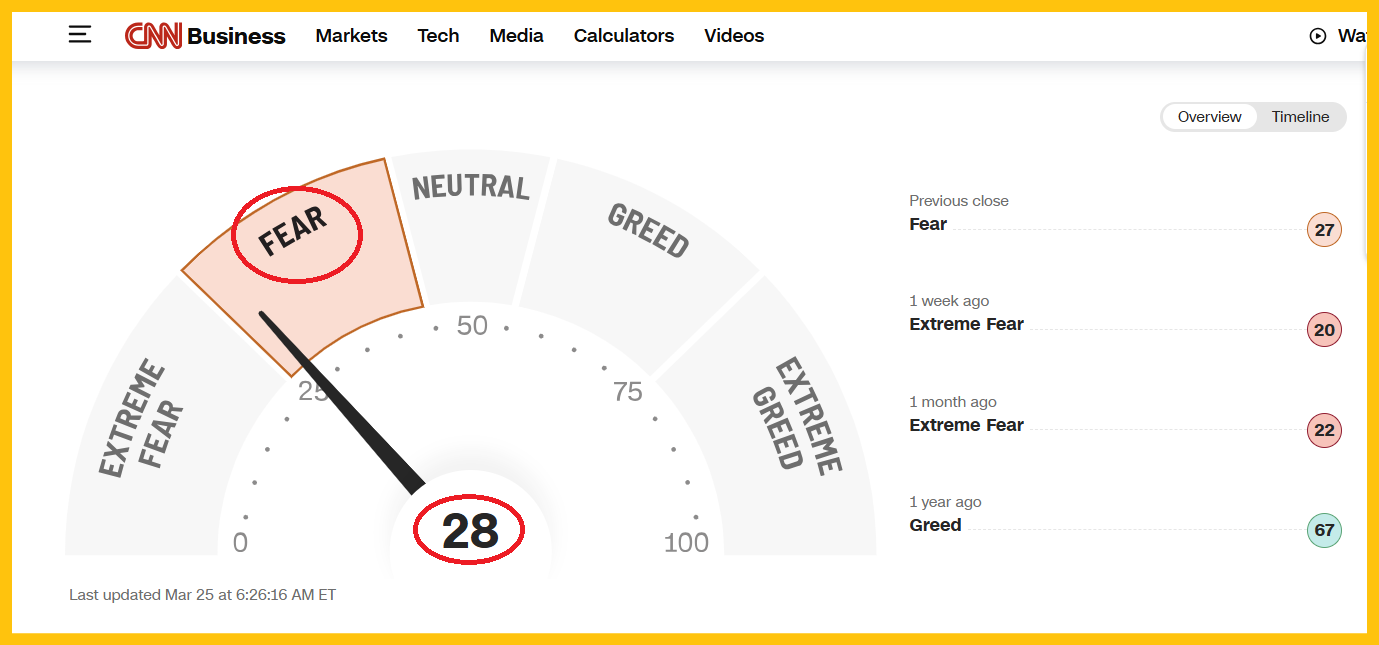Click the gauge needle pointer

tap(340, 402)
